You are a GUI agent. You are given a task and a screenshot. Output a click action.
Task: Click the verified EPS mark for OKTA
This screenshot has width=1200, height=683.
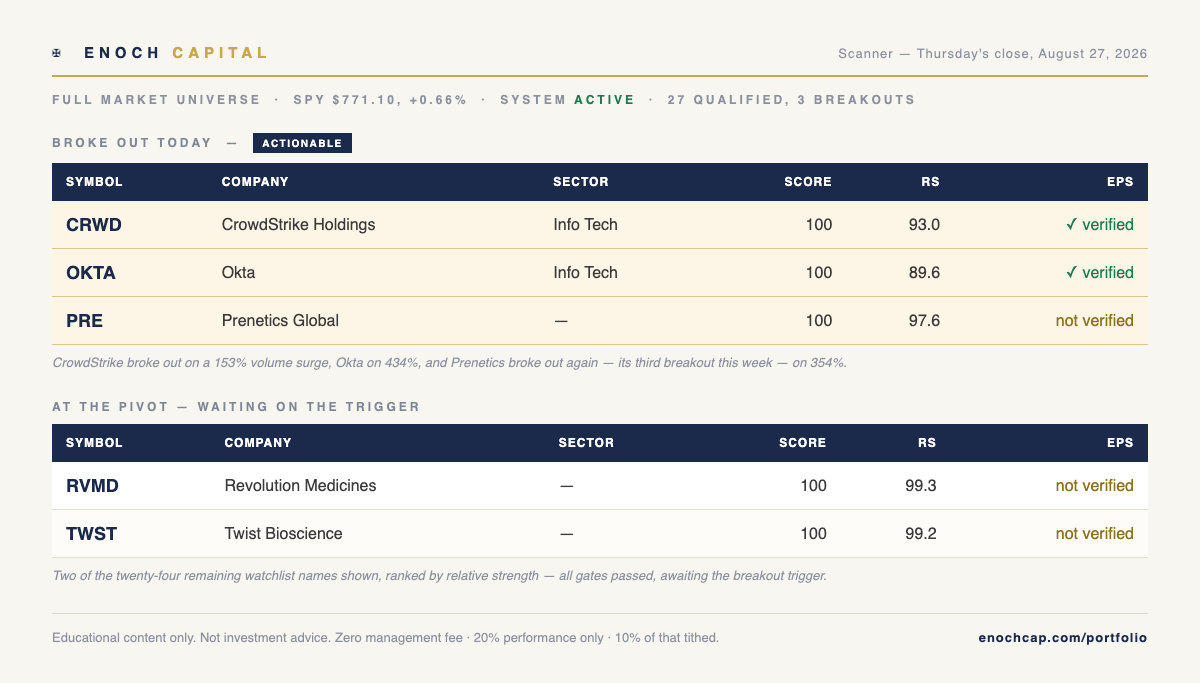click(1100, 273)
